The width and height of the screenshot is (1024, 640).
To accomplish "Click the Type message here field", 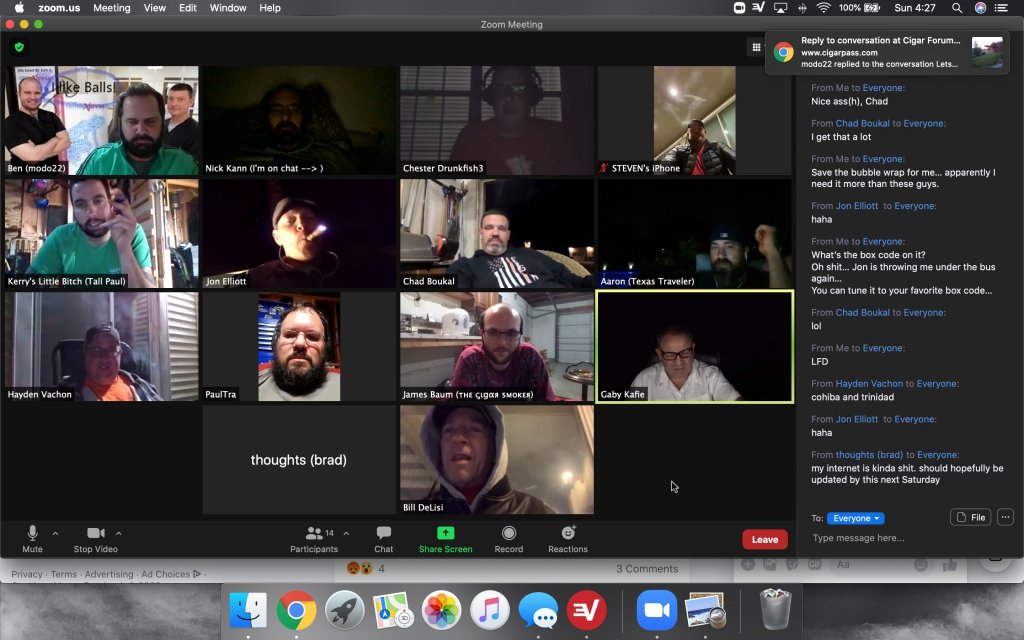I will click(x=900, y=538).
